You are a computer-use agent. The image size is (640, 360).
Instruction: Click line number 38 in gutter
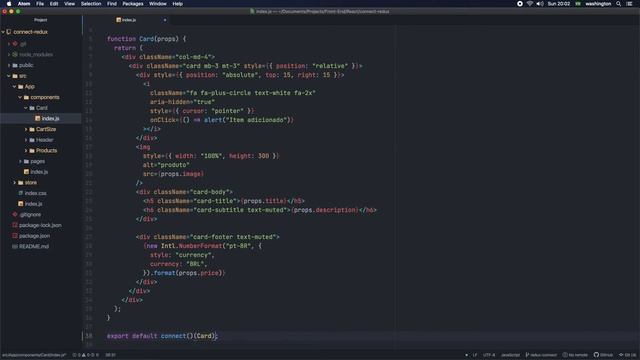[x=89, y=336]
